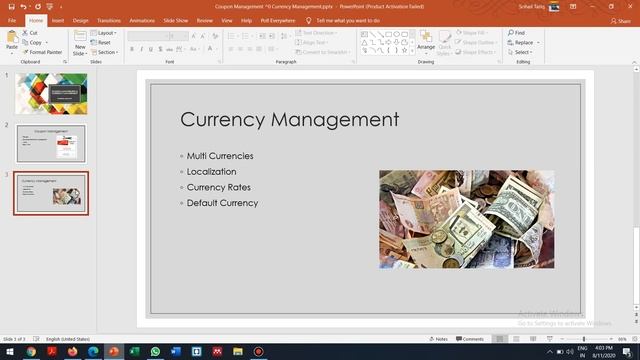
Task: Click the Copy button
Action: (x=32, y=42)
